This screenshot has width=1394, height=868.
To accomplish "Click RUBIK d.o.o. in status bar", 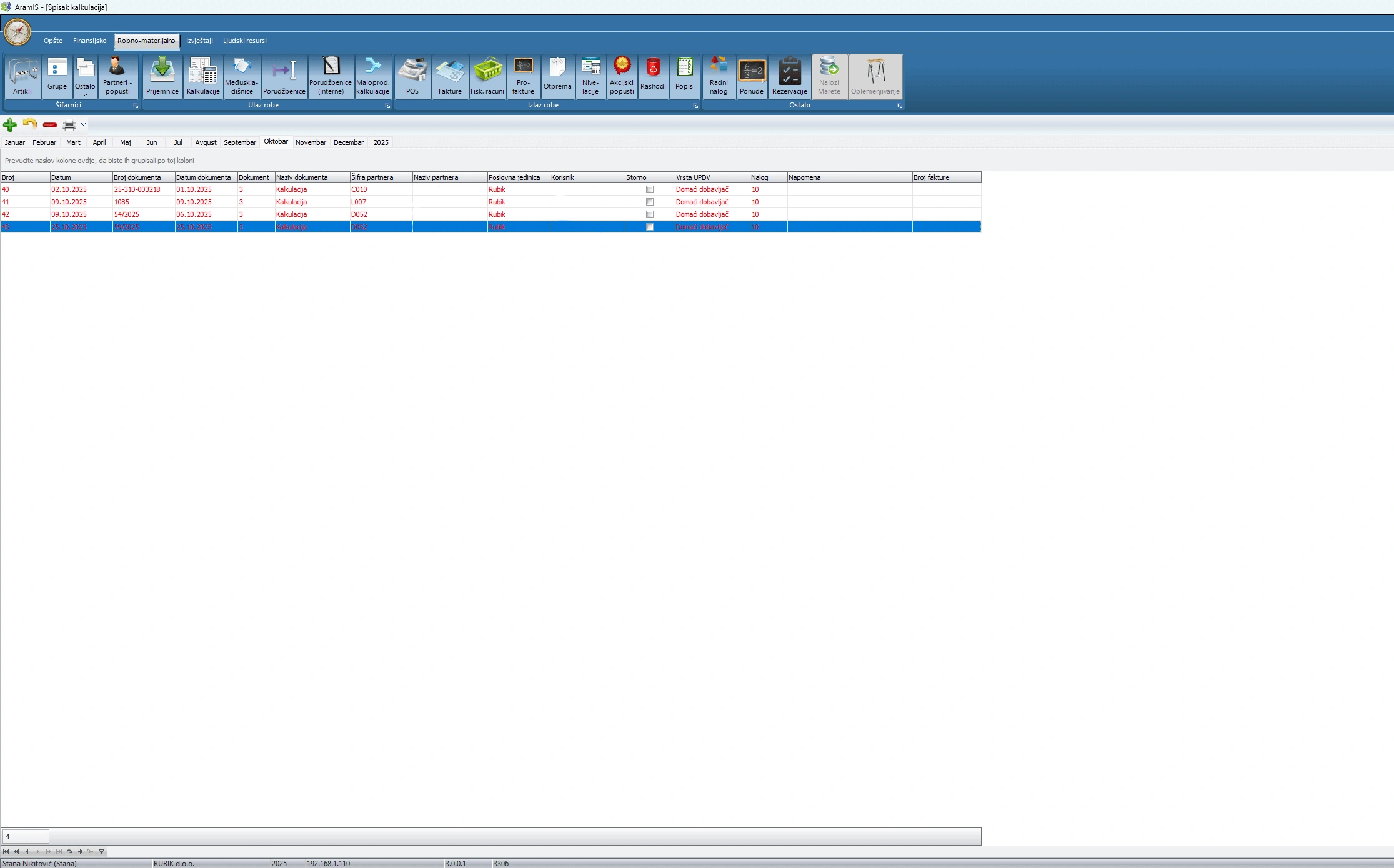I will pos(174,863).
